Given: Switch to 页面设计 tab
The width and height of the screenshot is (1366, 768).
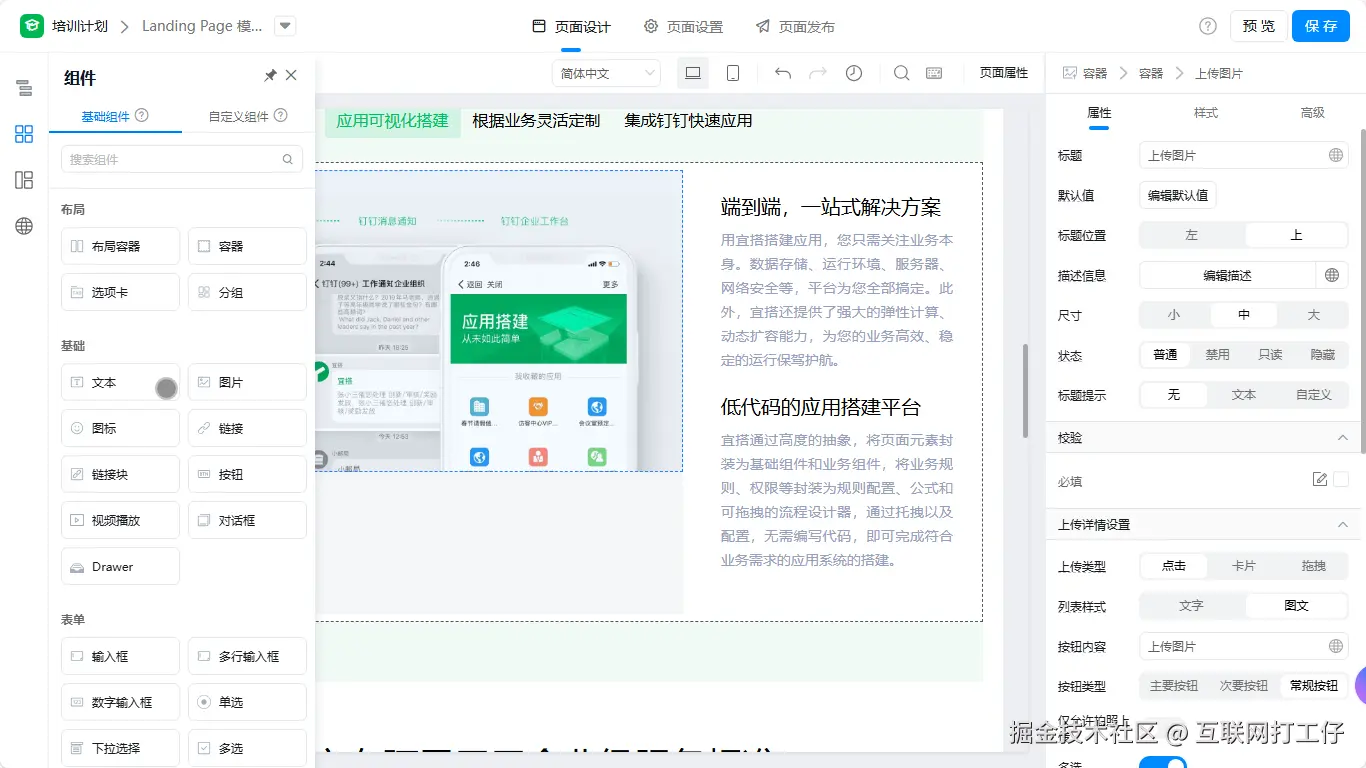Looking at the screenshot, I should click(x=571, y=27).
